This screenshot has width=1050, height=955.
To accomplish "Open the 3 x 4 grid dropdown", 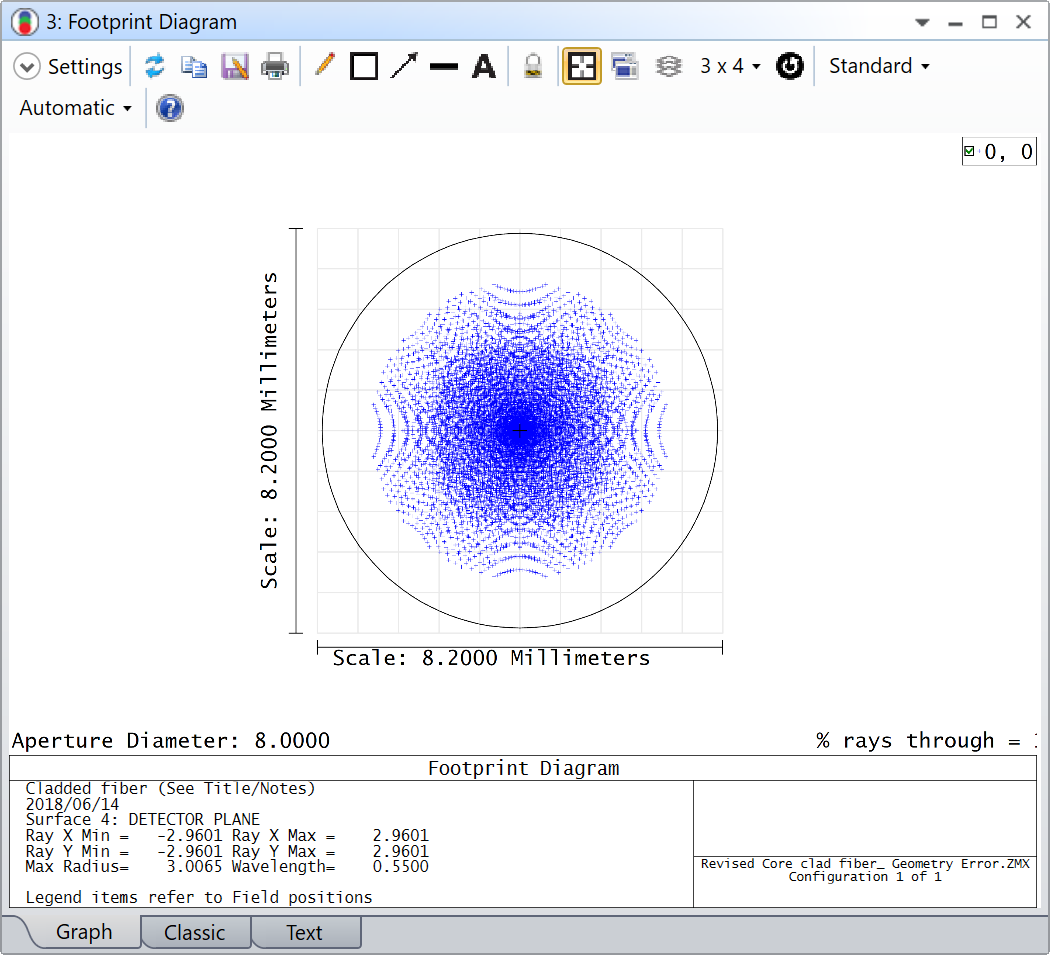I will point(730,66).
